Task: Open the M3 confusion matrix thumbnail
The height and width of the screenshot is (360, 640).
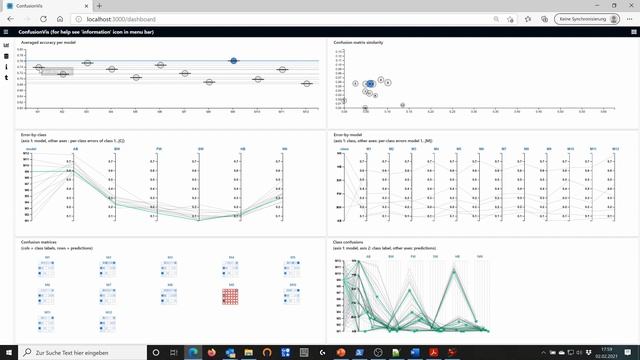Action: [x=169, y=268]
